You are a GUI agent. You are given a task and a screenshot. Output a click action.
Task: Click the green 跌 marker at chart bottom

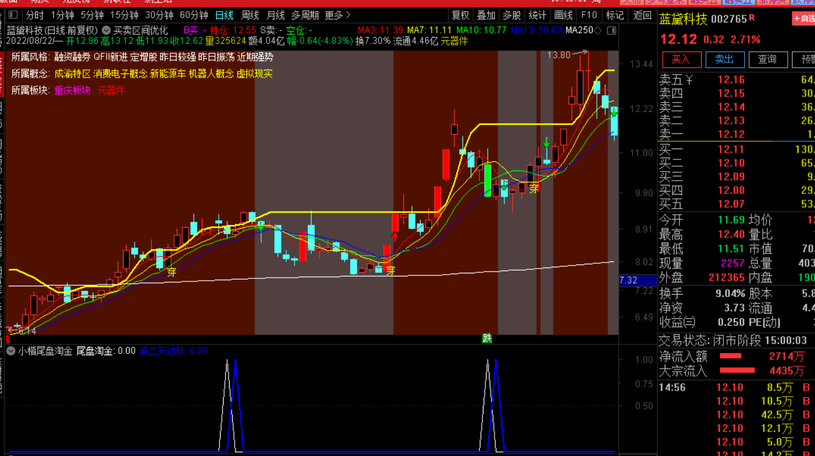487,338
